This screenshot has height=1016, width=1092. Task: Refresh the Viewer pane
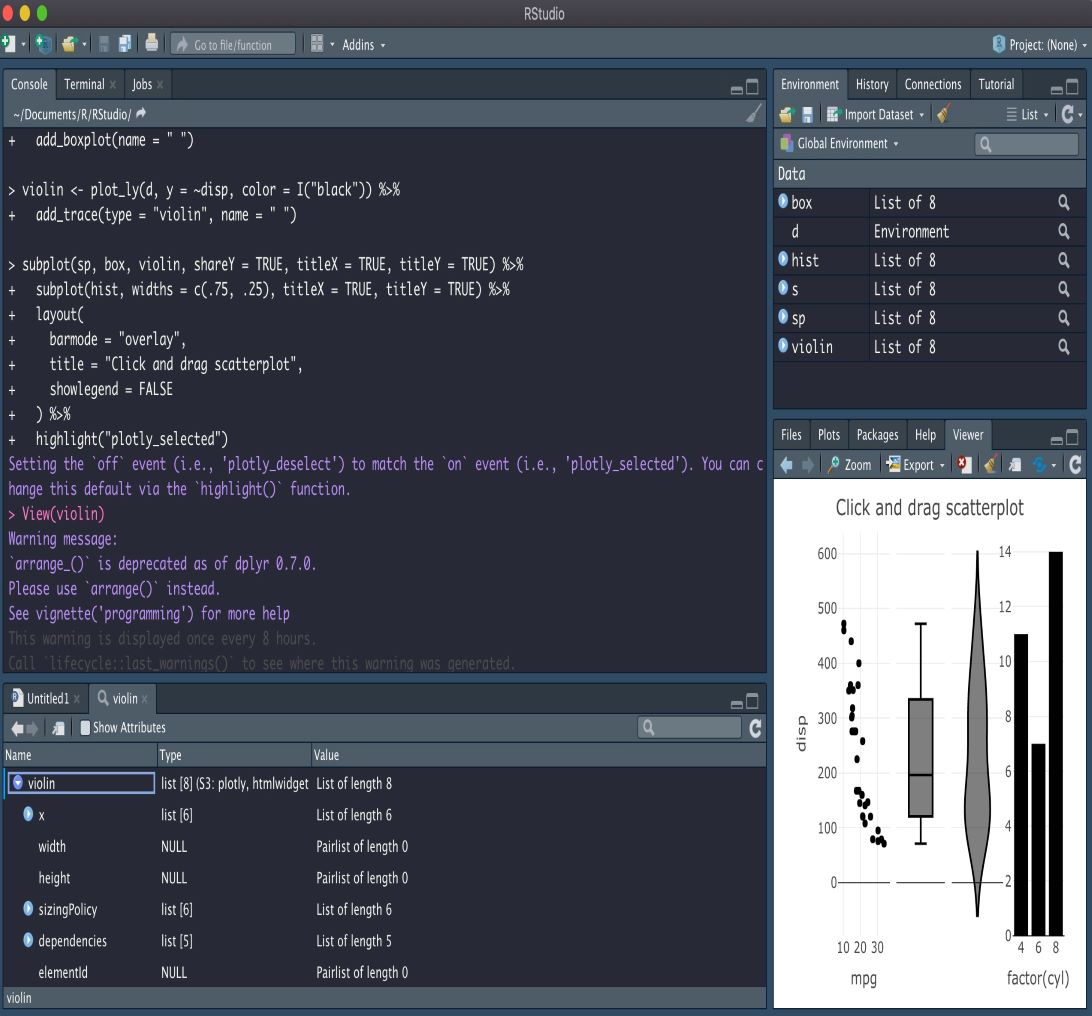tap(1075, 465)
